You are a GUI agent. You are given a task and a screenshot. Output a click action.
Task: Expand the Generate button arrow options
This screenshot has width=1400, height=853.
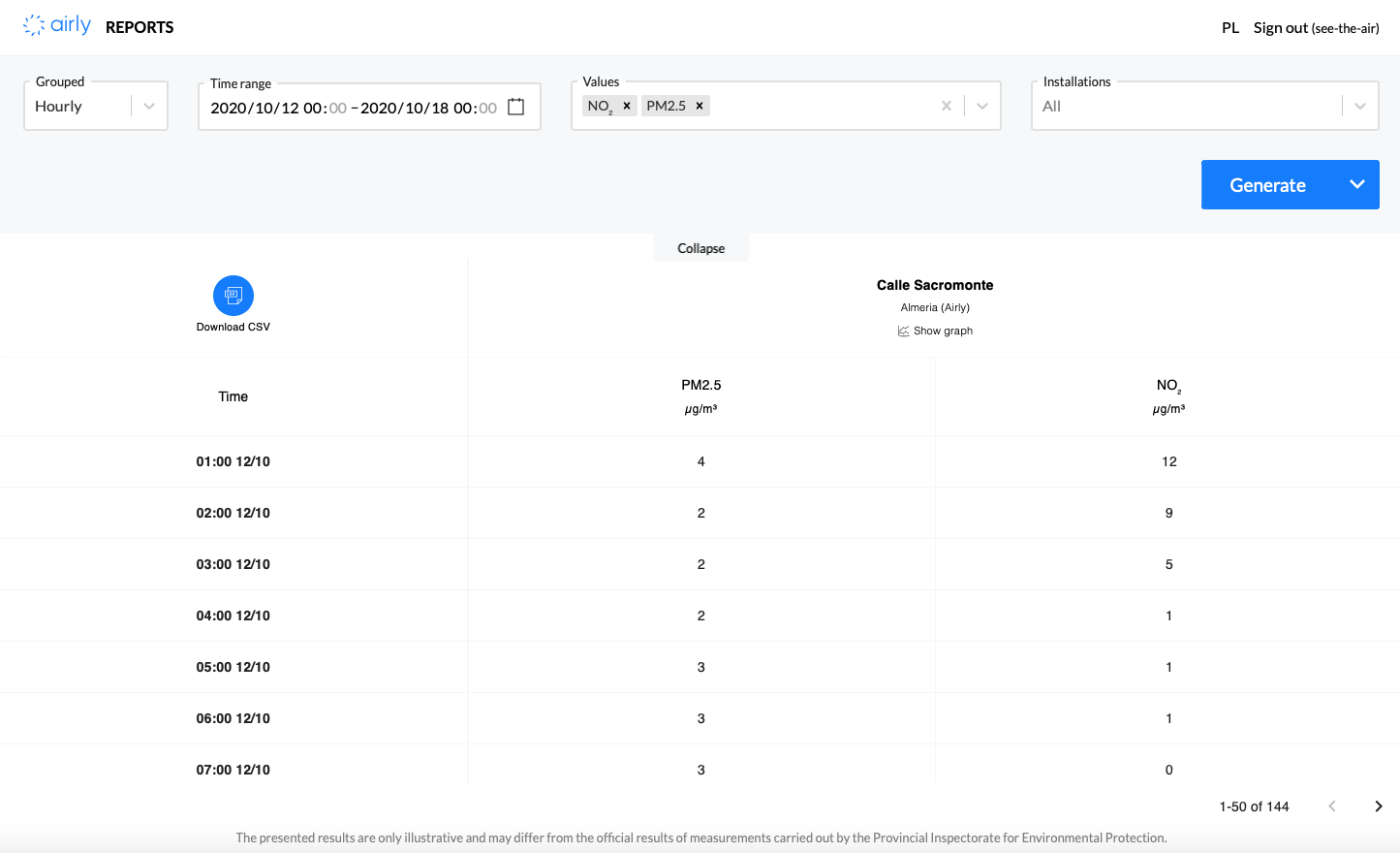point(1357,184)
